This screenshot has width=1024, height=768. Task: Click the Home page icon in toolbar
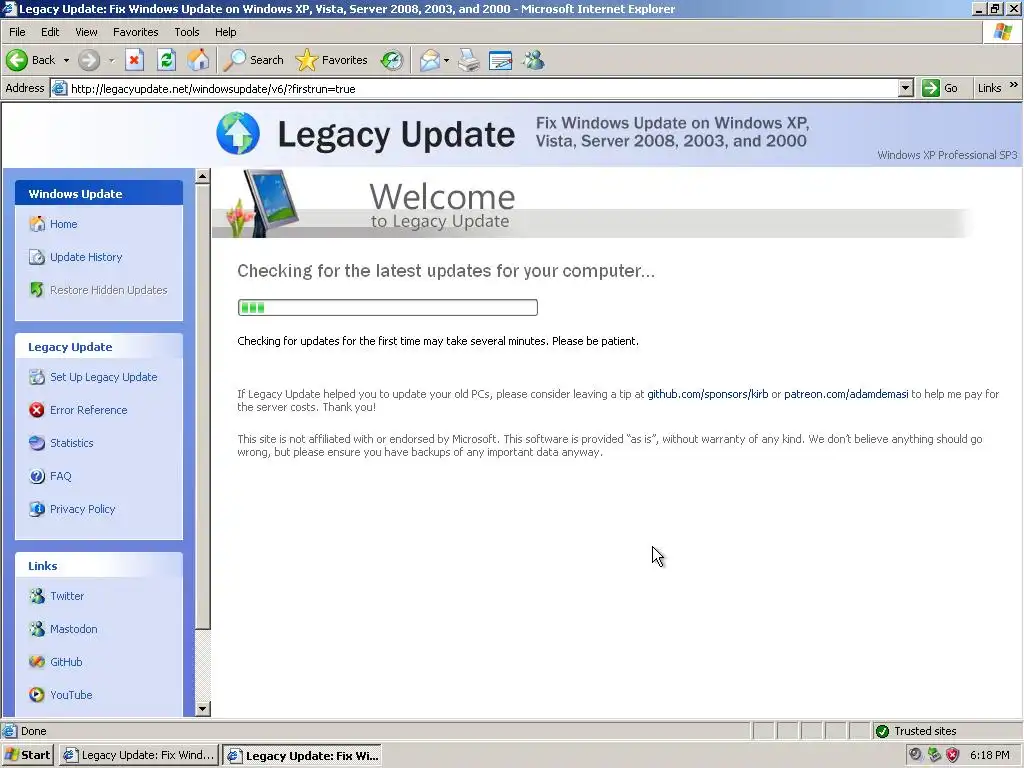199,60
